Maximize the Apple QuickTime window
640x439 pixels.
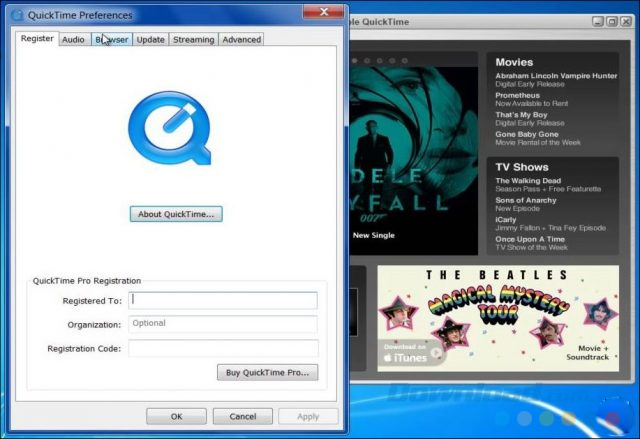(x=612, y=22)
